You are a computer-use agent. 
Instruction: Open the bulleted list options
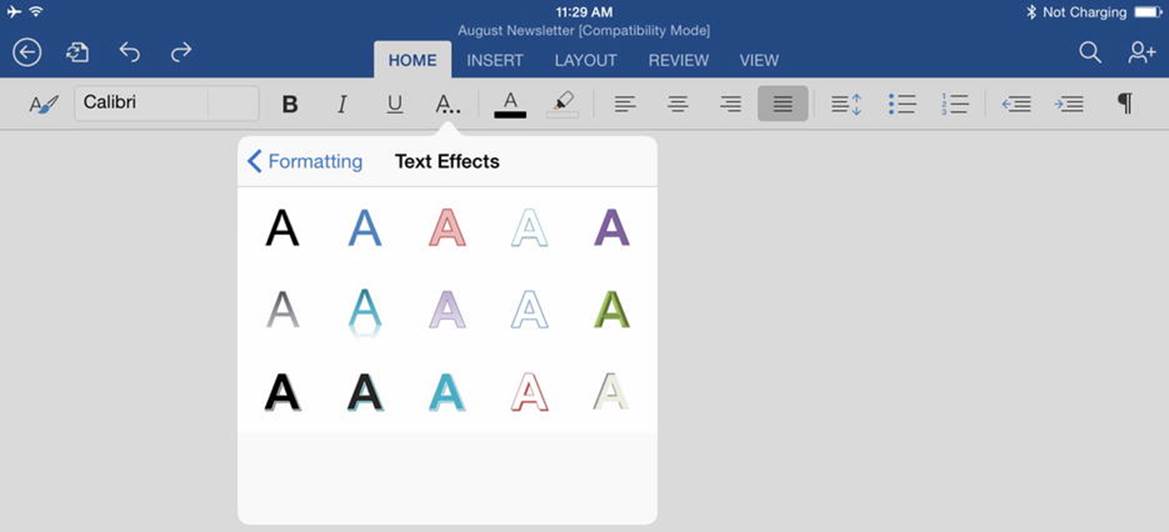[x=902, y=104]
